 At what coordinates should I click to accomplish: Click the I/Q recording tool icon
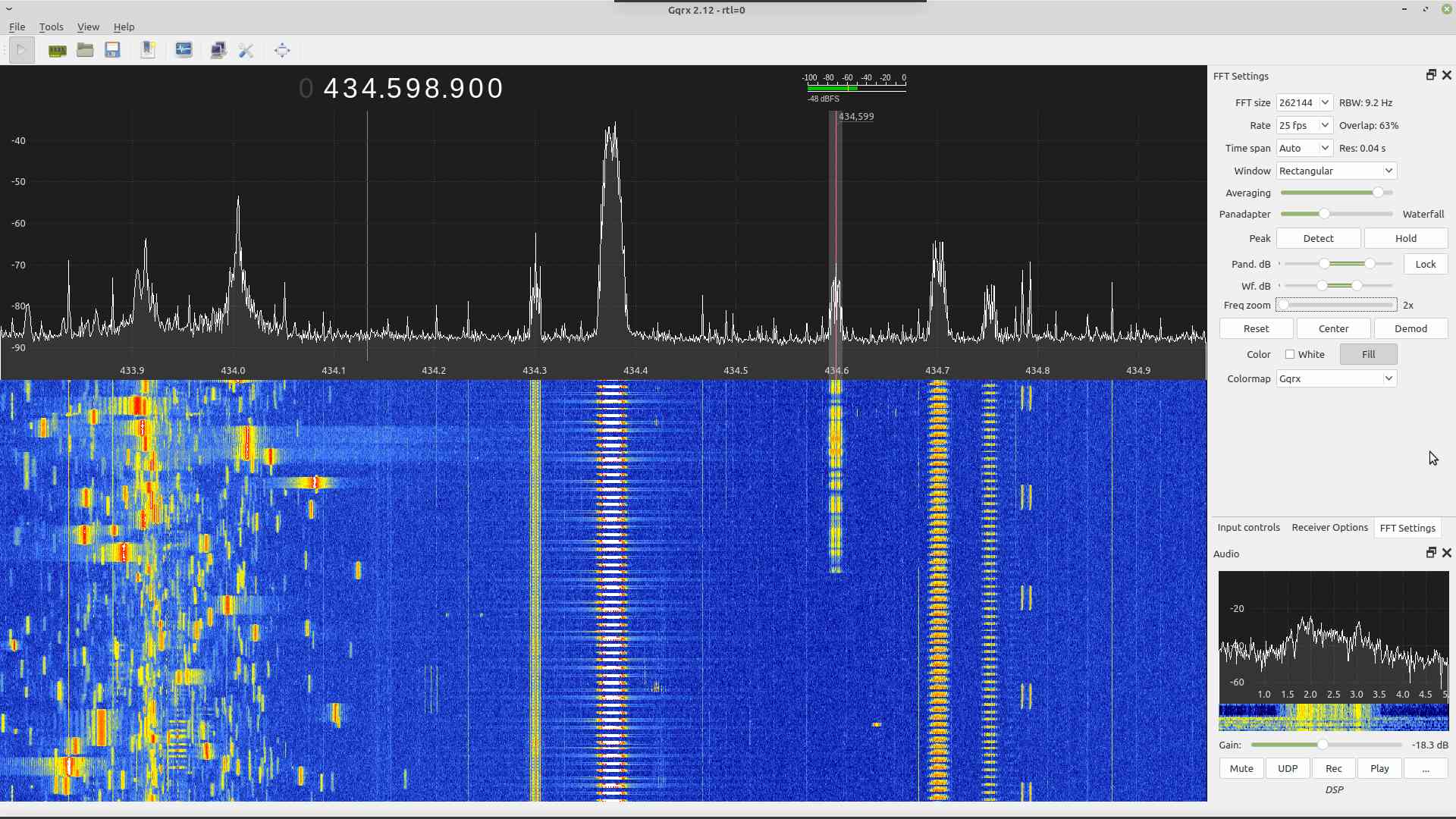click(184, 50)
